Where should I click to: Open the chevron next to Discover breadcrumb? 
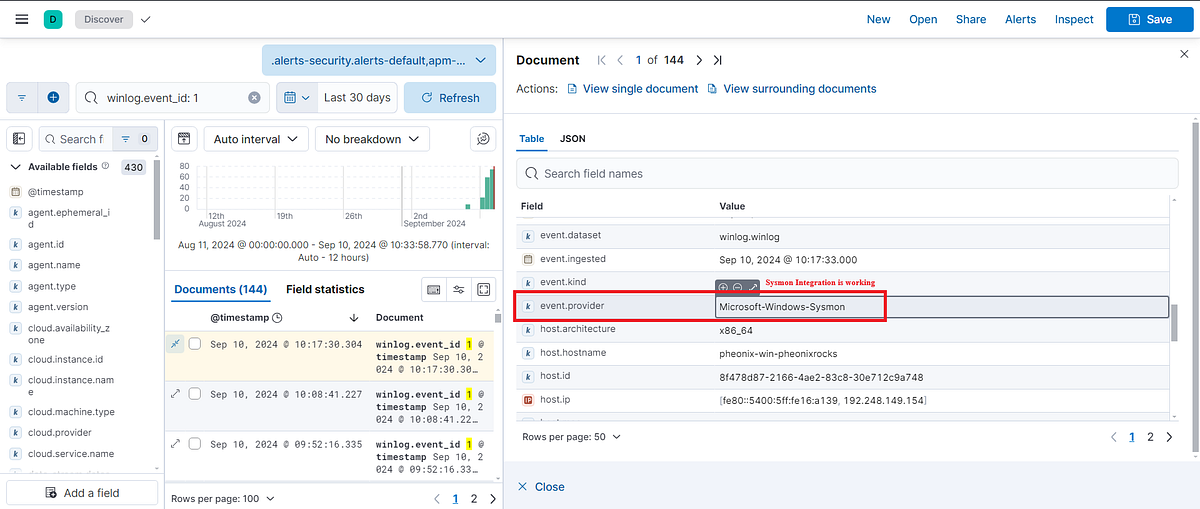pos(146,19)
